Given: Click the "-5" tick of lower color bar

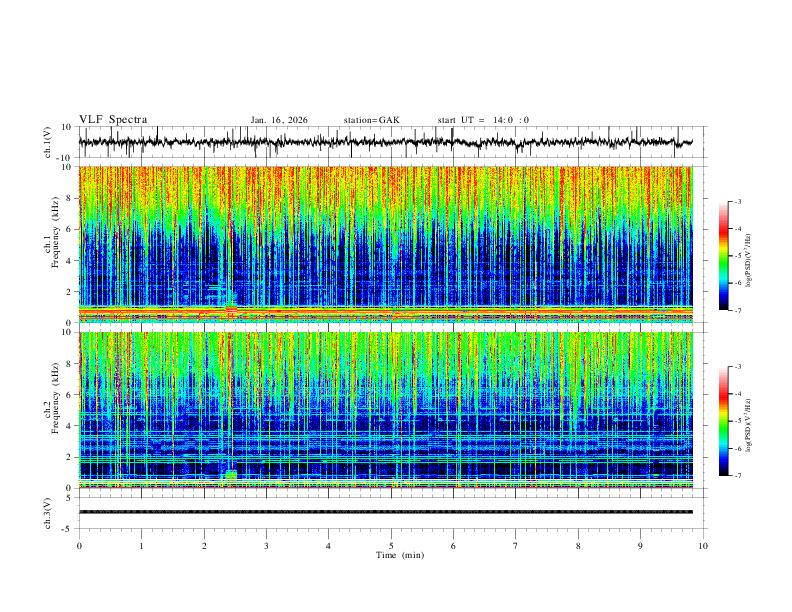Looking at the screenshot, I should point(737,421).
